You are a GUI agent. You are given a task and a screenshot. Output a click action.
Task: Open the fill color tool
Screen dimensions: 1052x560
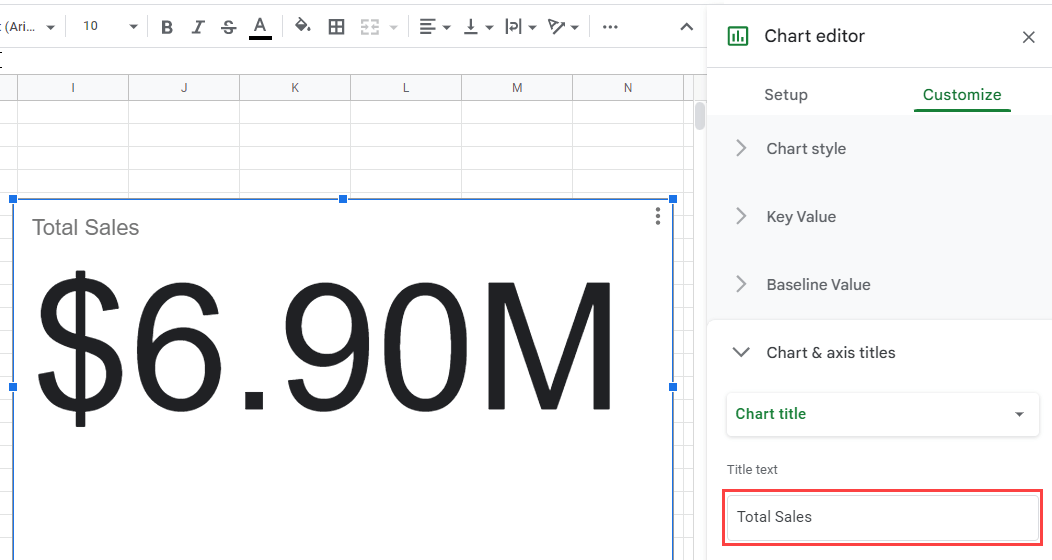(x=303, y=26)
